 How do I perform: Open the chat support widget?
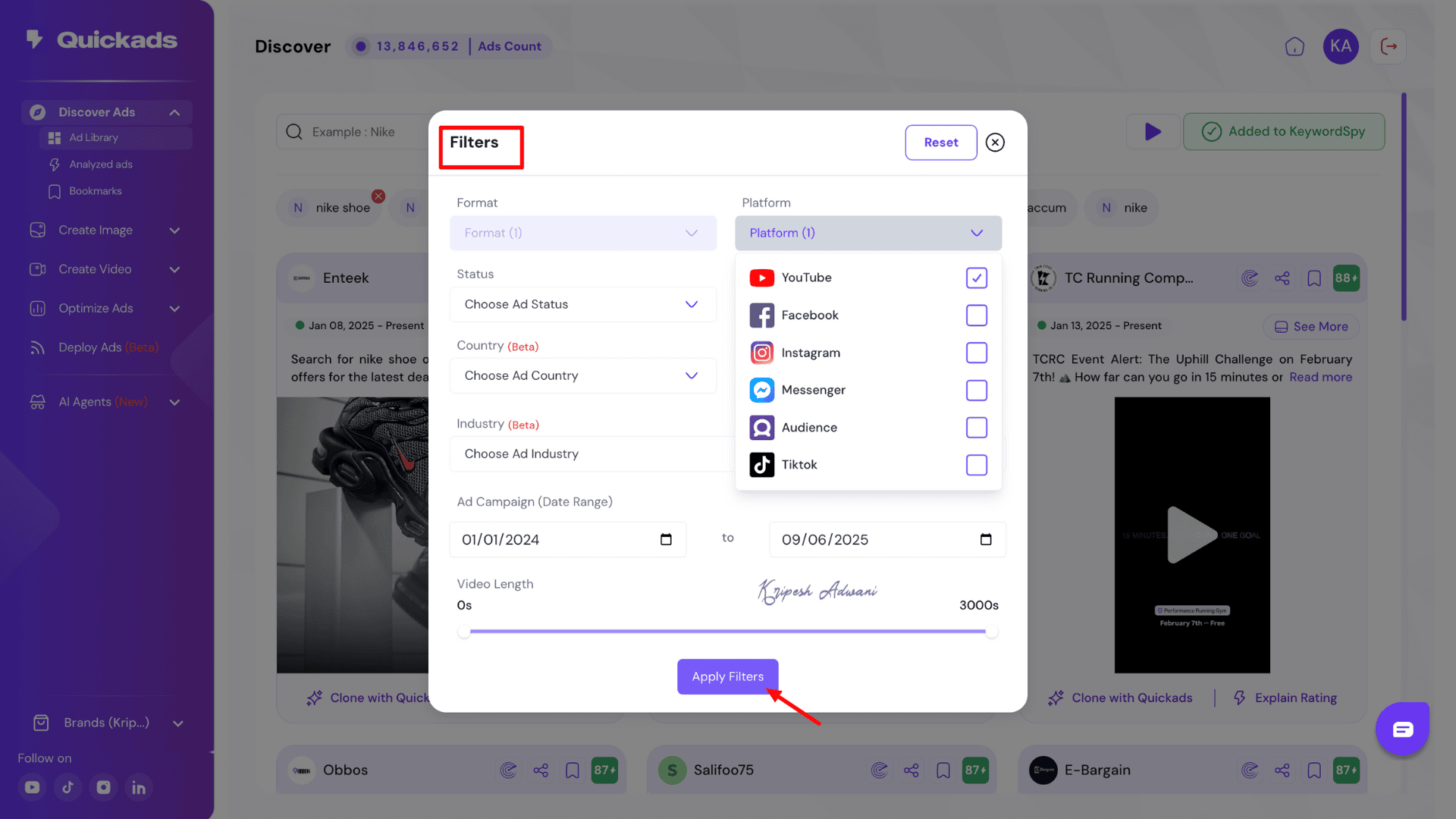pyautogui.click(x=1402, y=729)
